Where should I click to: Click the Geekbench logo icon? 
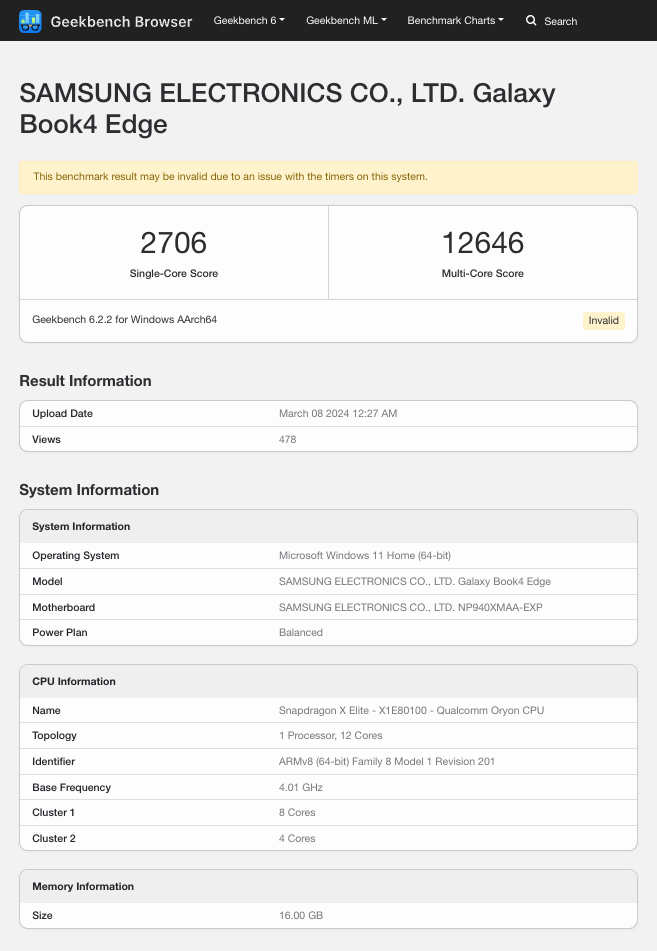[x=30, y=21]
